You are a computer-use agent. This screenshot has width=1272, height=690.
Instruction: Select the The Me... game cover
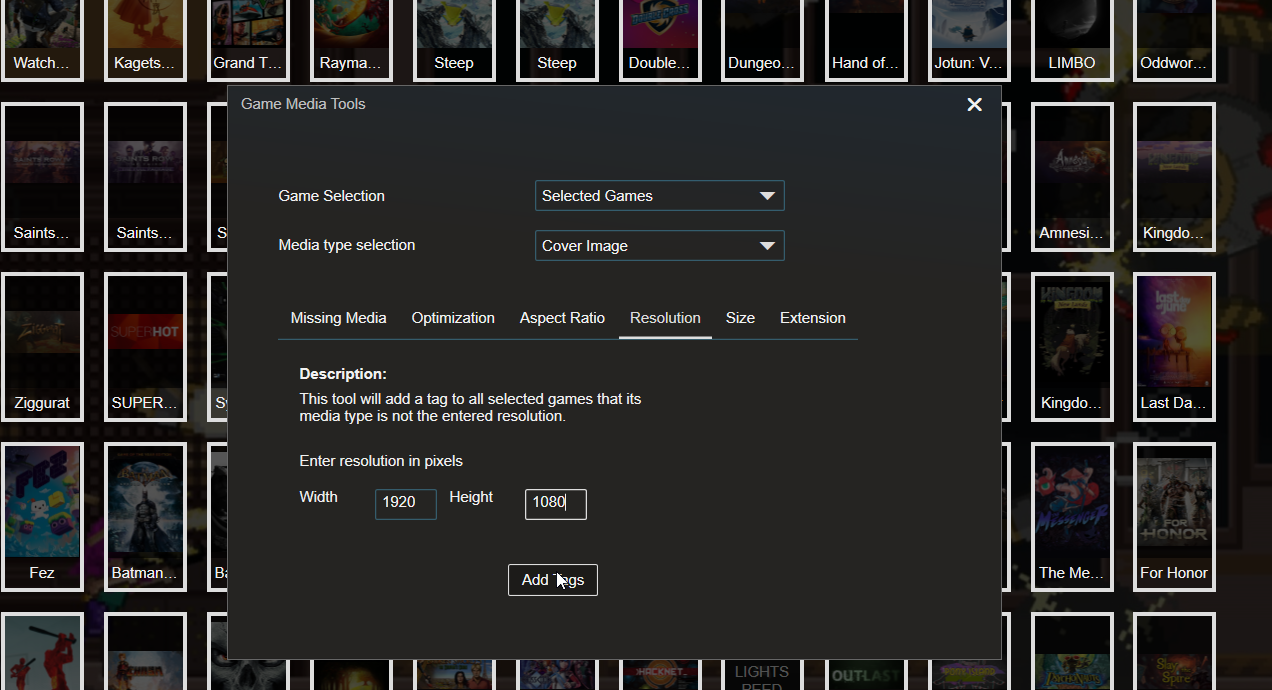tap(1072, 517)
